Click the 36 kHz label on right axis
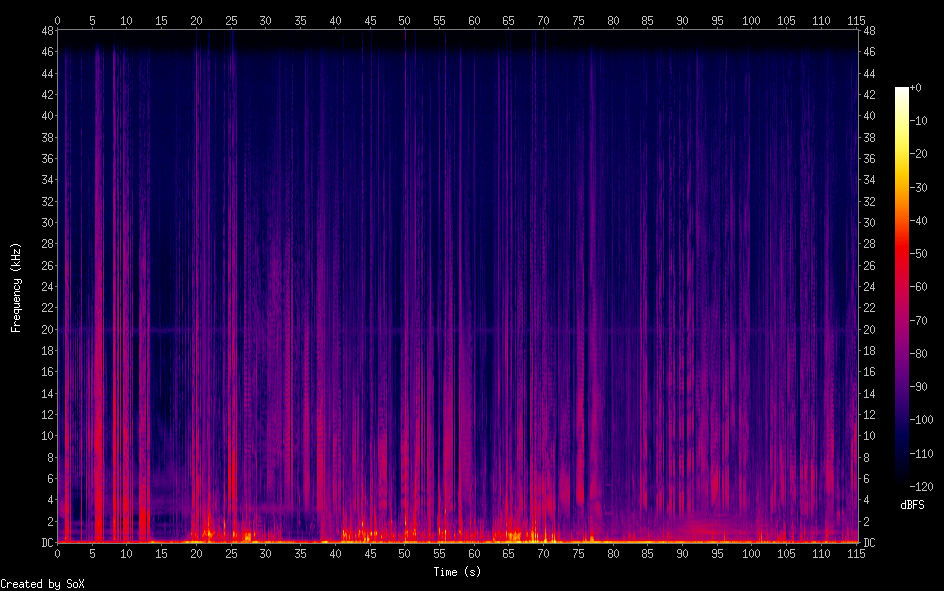 point(870,158)
